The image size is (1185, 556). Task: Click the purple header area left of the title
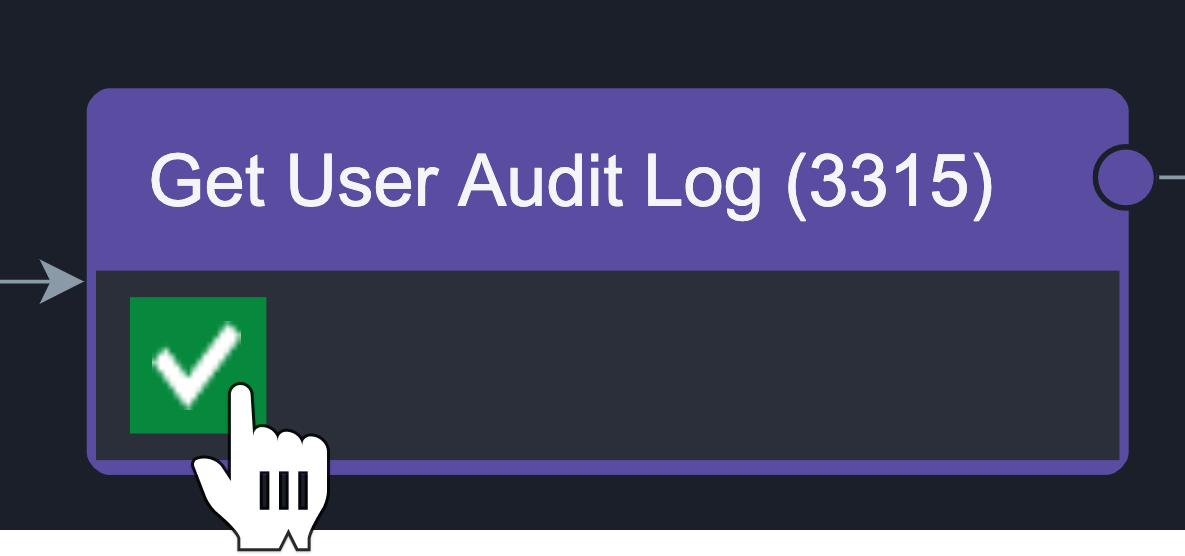click(119, 181)
